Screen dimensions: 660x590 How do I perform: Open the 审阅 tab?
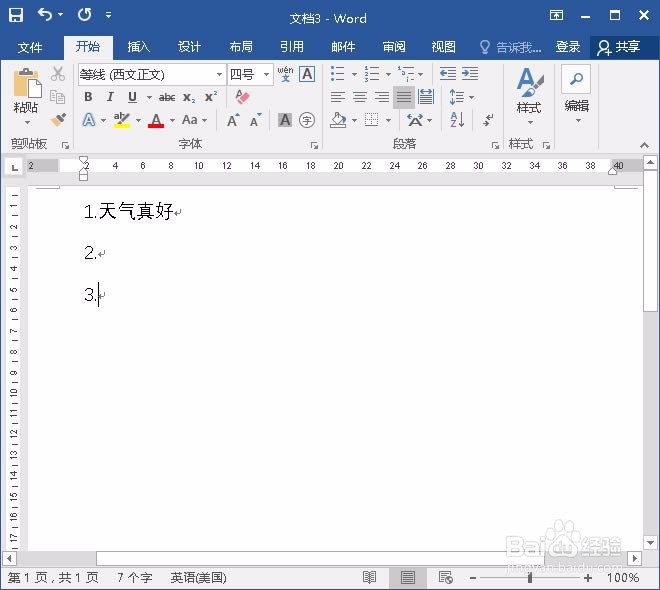point(394,47)
